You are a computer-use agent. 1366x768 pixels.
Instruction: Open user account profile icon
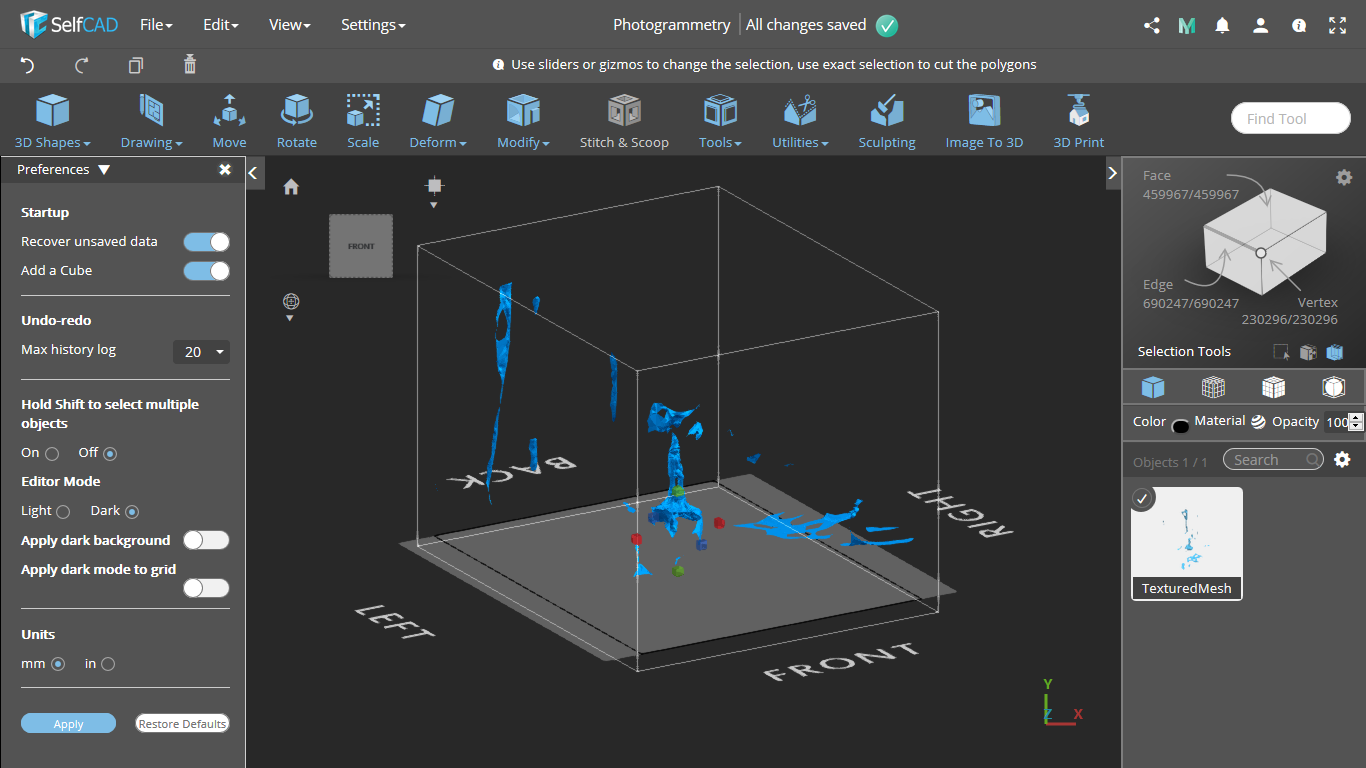(x=1261, y=26)
